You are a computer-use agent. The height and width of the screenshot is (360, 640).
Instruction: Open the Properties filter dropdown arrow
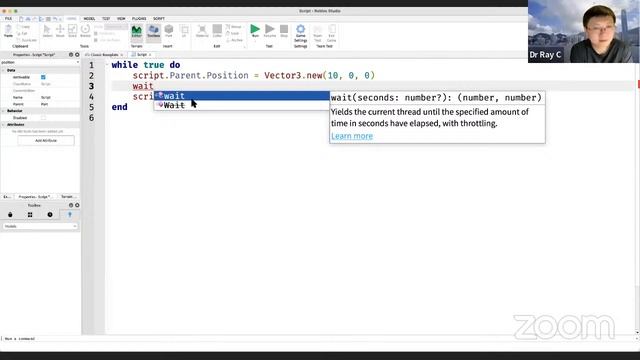pos(78,62)
